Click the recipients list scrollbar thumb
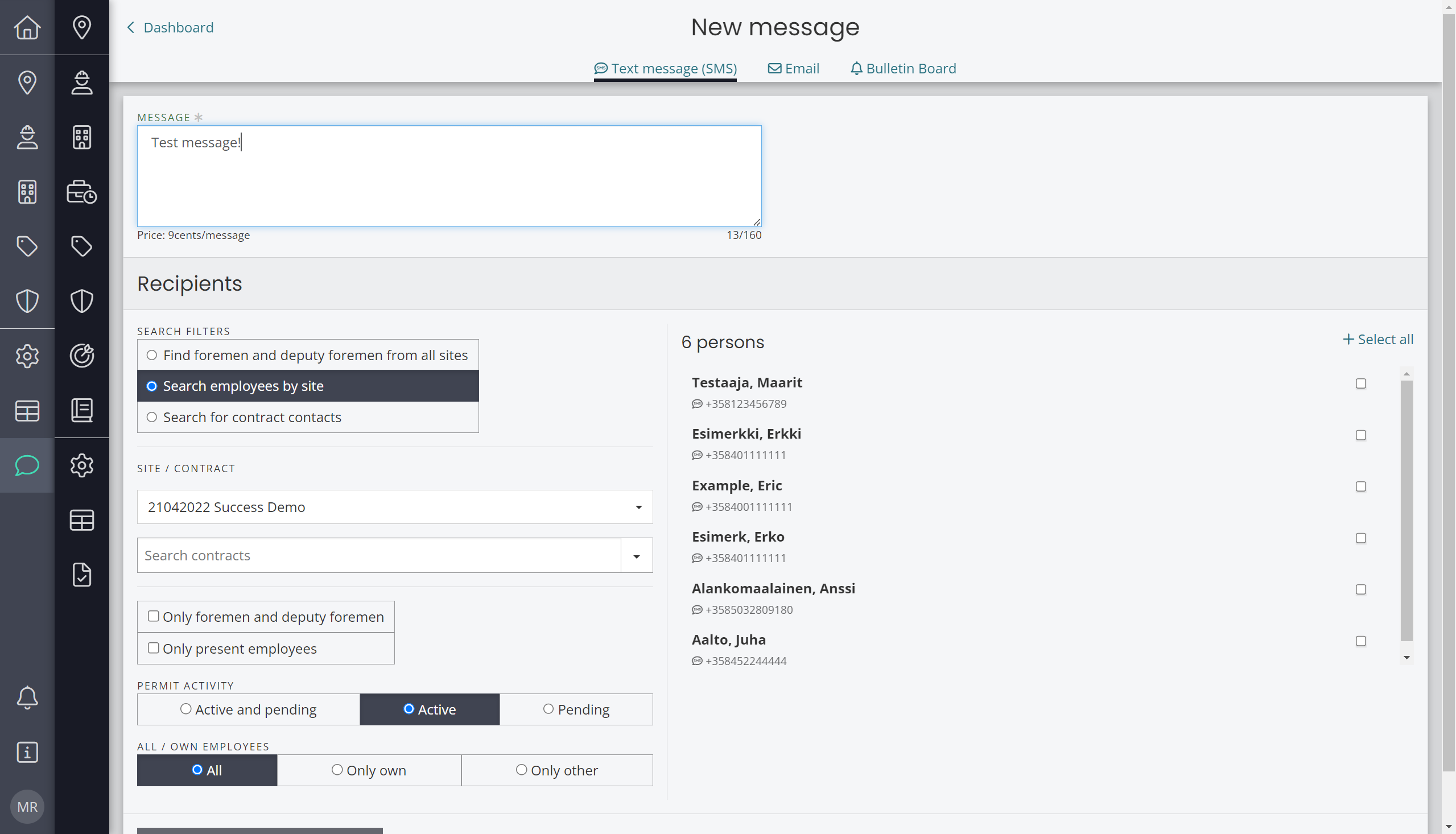 pos(1406,511)
